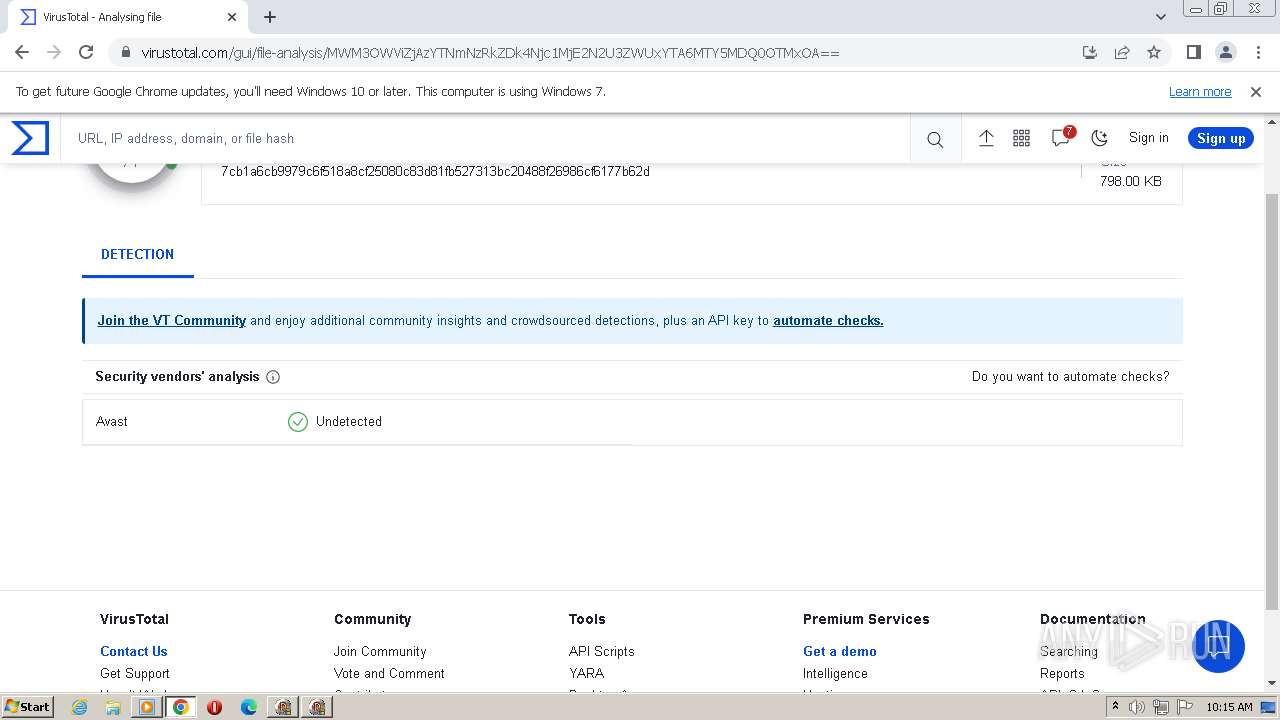Open a new browser tab
Screen dimensions: 1280x720
click(x=270, y=17)
